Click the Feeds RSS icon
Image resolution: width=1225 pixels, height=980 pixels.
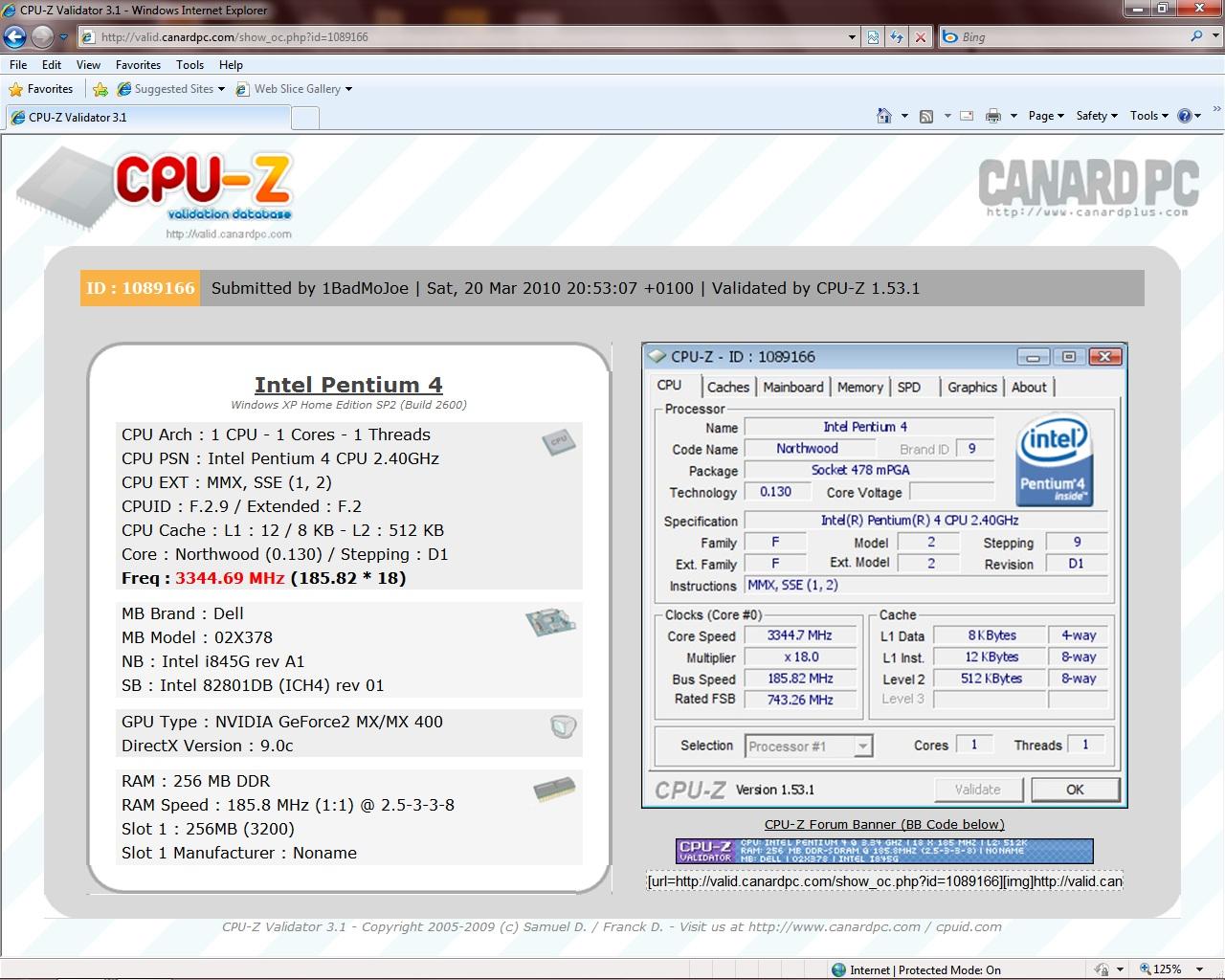(926, 116)
